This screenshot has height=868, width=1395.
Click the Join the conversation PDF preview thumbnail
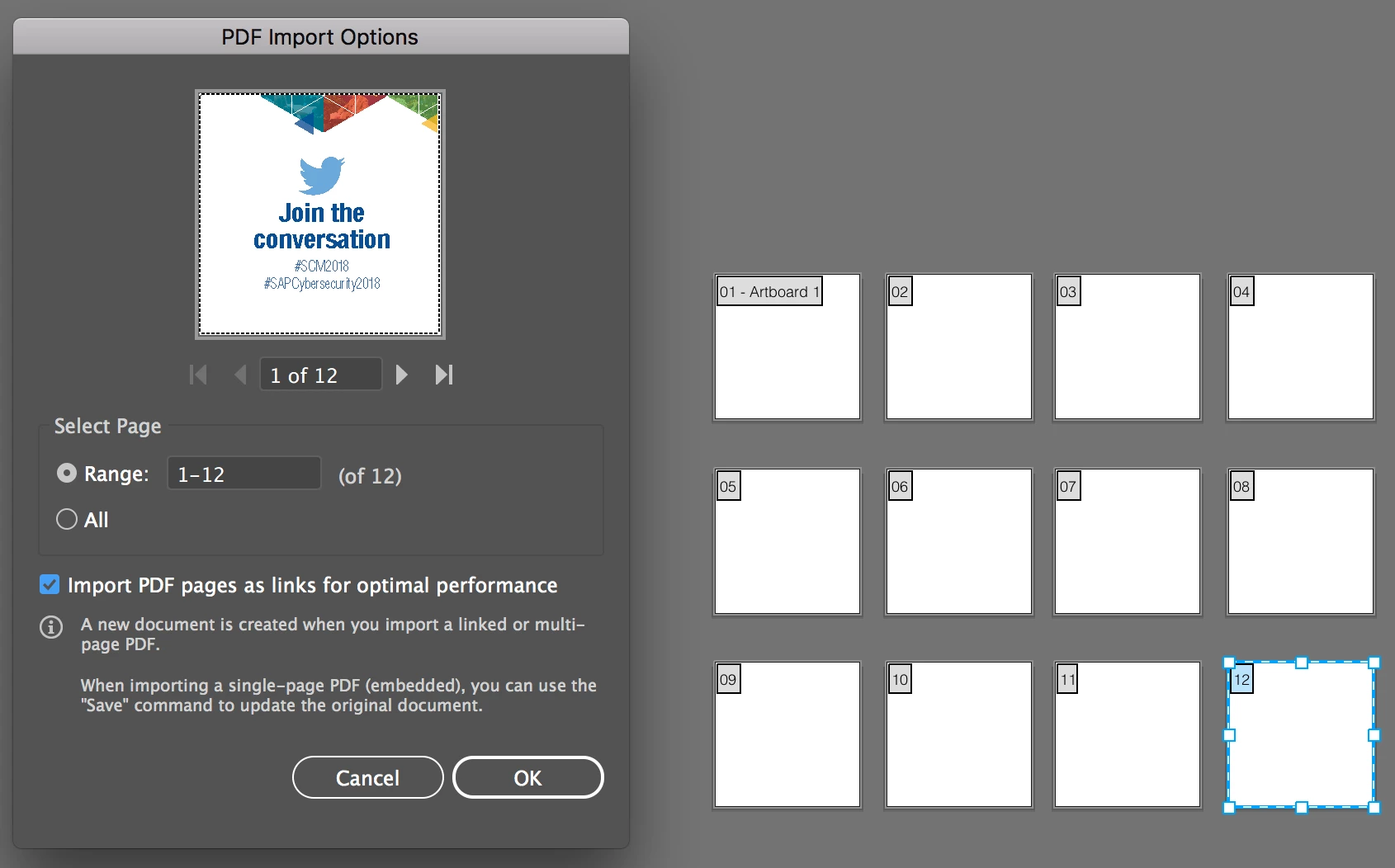pyautogui.click(x=320, y=215)
